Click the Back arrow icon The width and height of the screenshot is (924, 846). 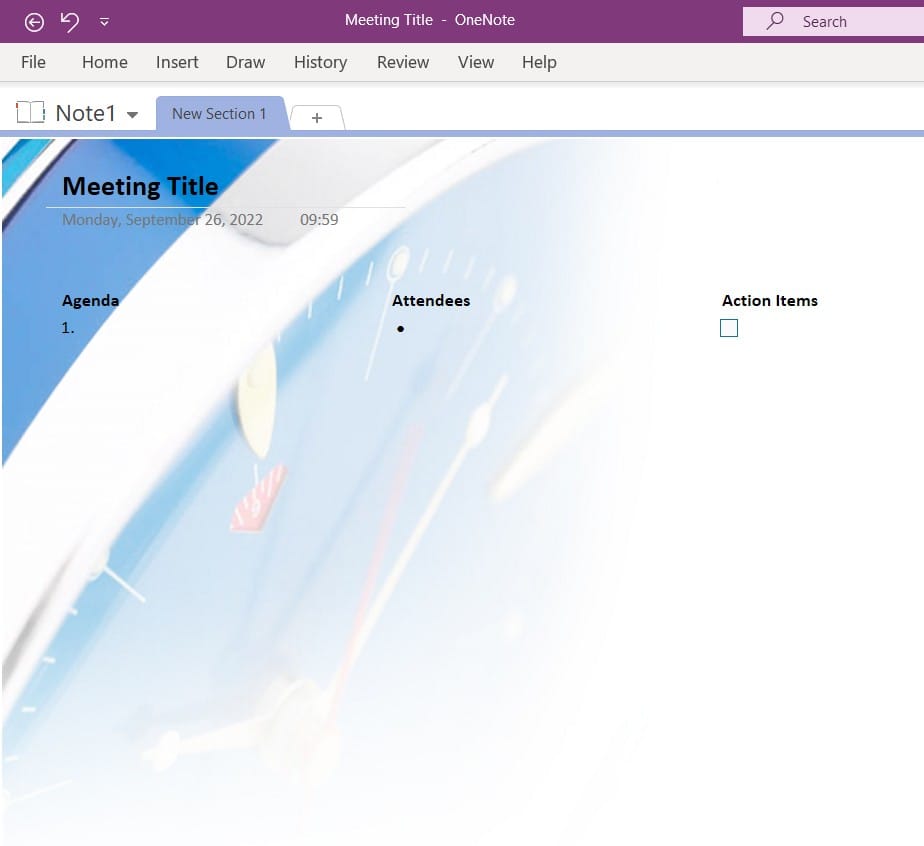[34, 21]
